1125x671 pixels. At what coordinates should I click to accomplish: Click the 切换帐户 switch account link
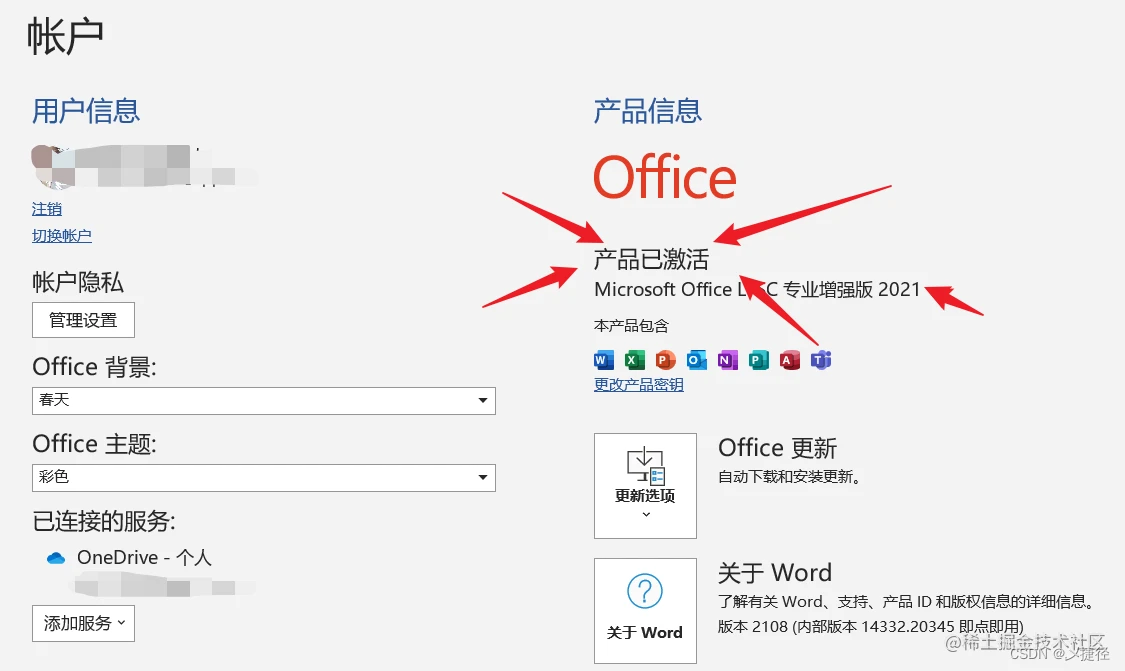62,236
